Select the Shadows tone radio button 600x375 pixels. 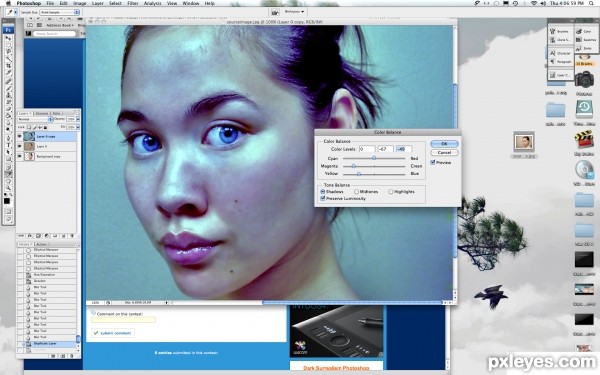coord(323,191)
